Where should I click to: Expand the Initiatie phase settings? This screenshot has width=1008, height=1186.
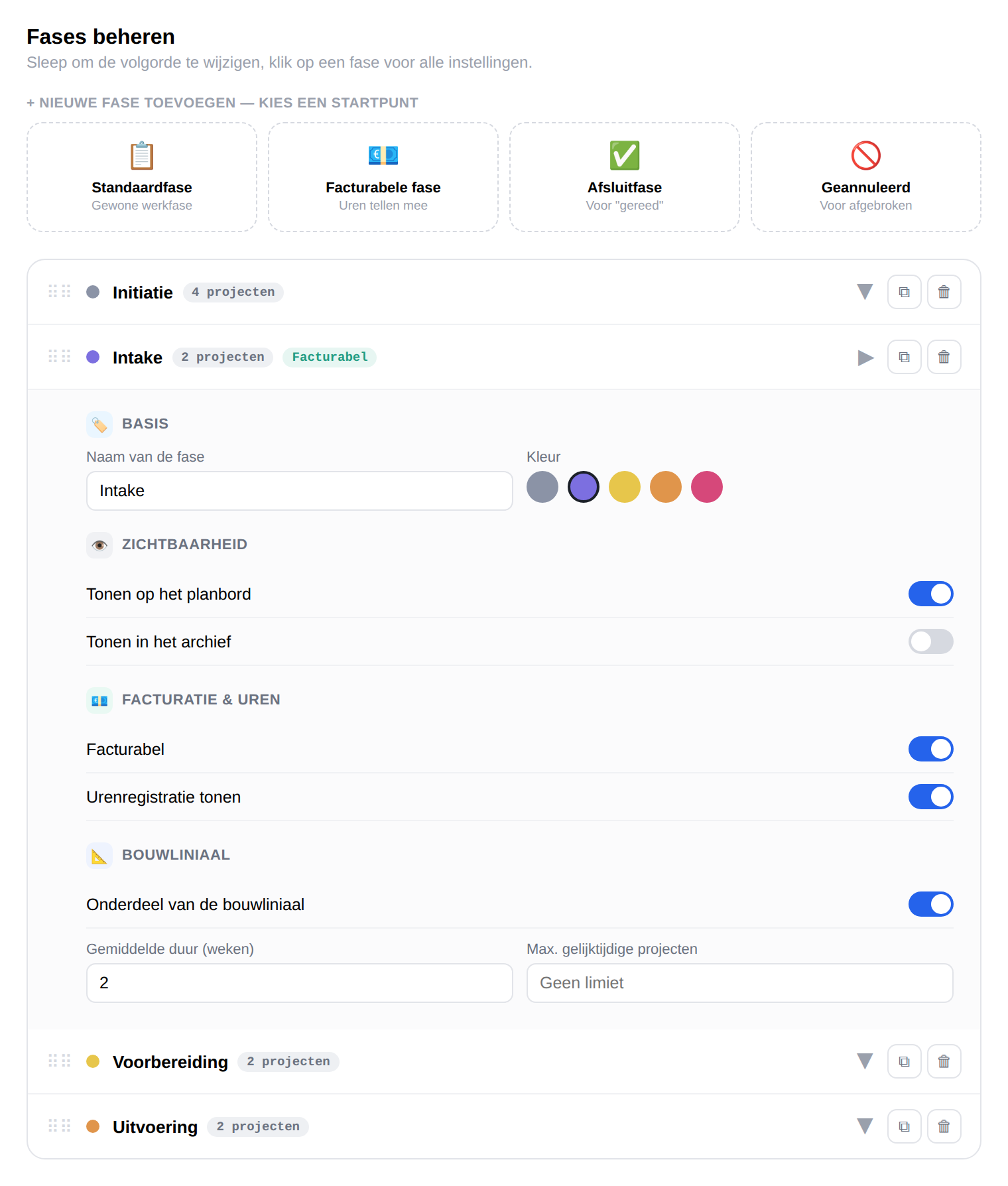point(865,292)
